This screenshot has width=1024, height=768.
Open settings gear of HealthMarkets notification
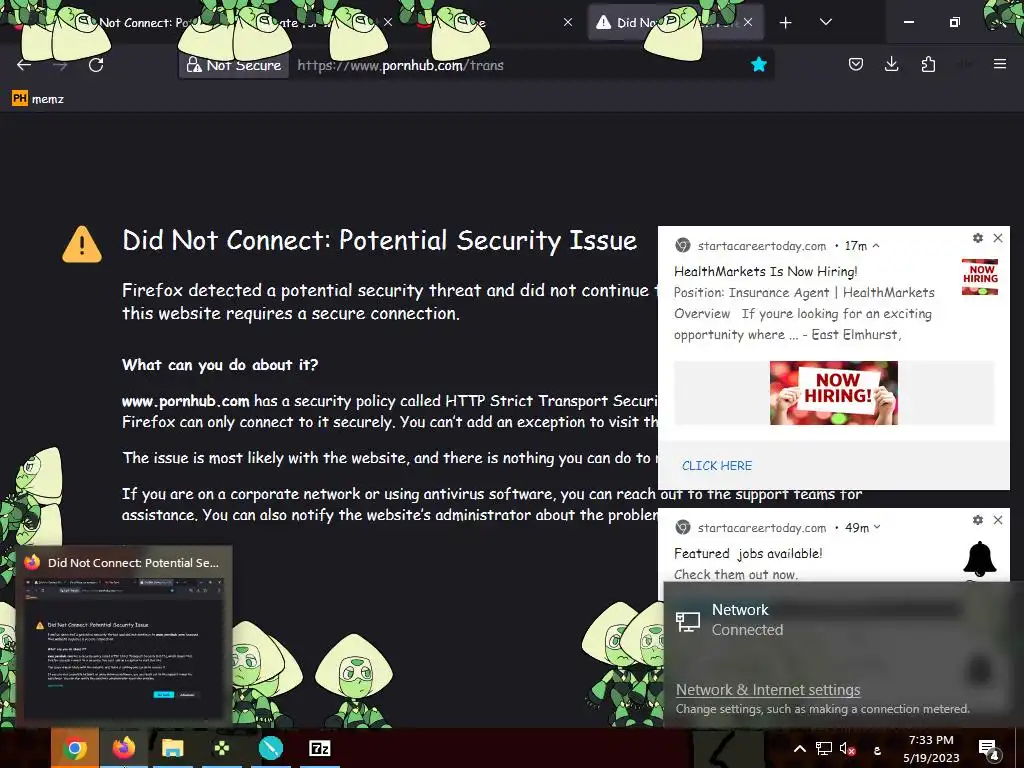(x=977, y=238)
